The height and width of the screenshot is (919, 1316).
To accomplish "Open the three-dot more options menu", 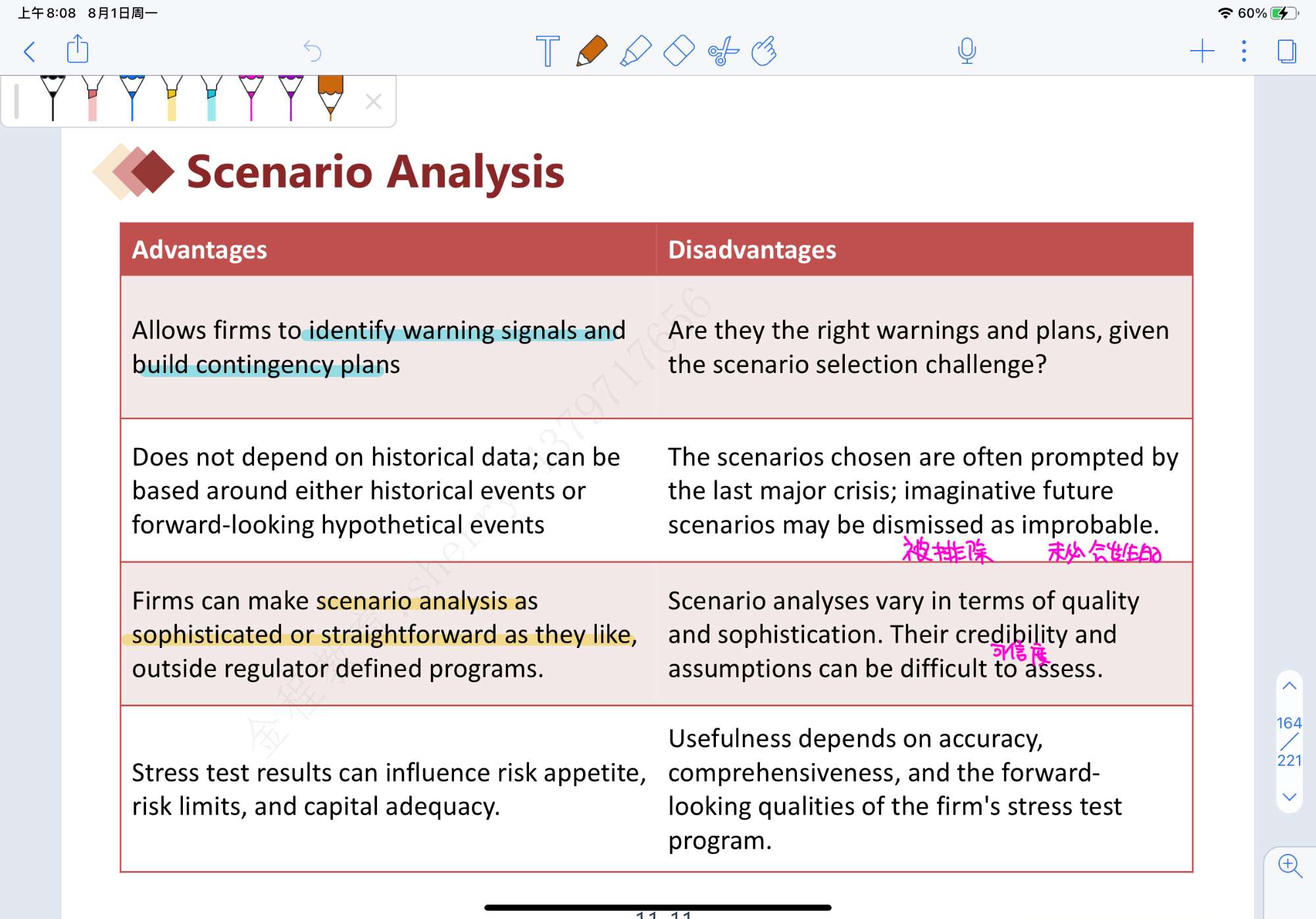I will (1244, 51).
